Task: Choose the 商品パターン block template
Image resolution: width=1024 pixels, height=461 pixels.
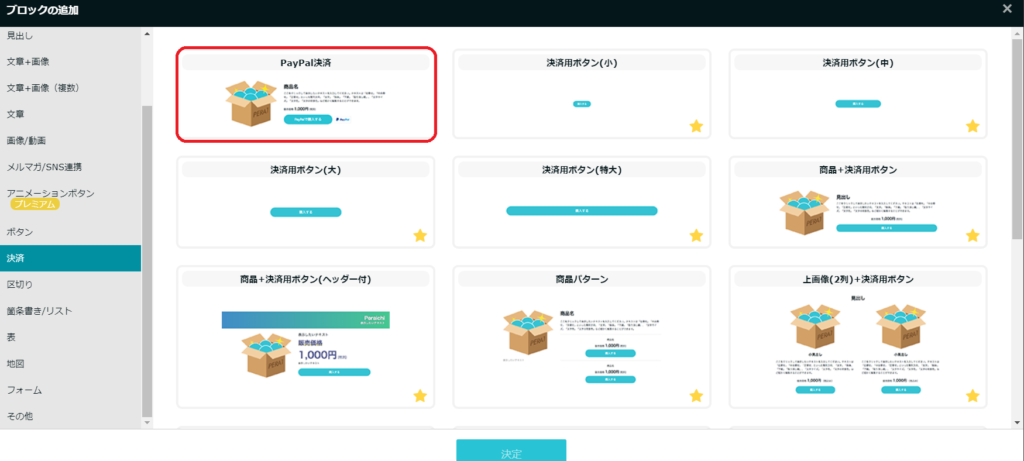Action: (581, 337)
